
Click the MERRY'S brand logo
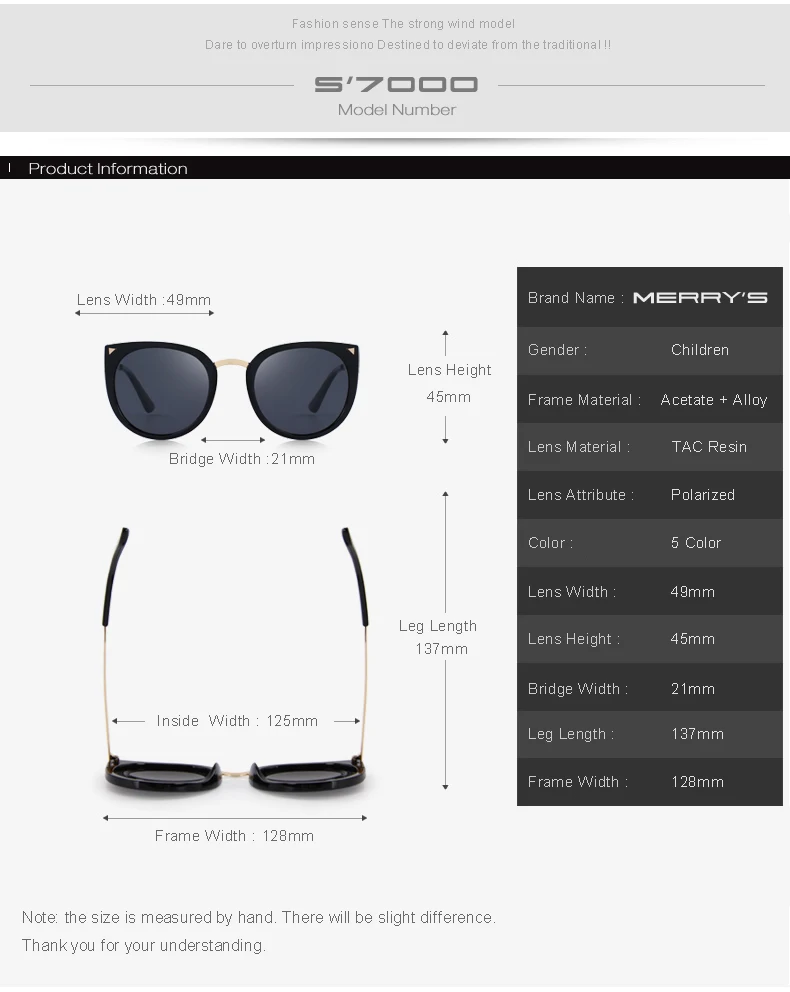pyautogui.click(x=700, y=297)
